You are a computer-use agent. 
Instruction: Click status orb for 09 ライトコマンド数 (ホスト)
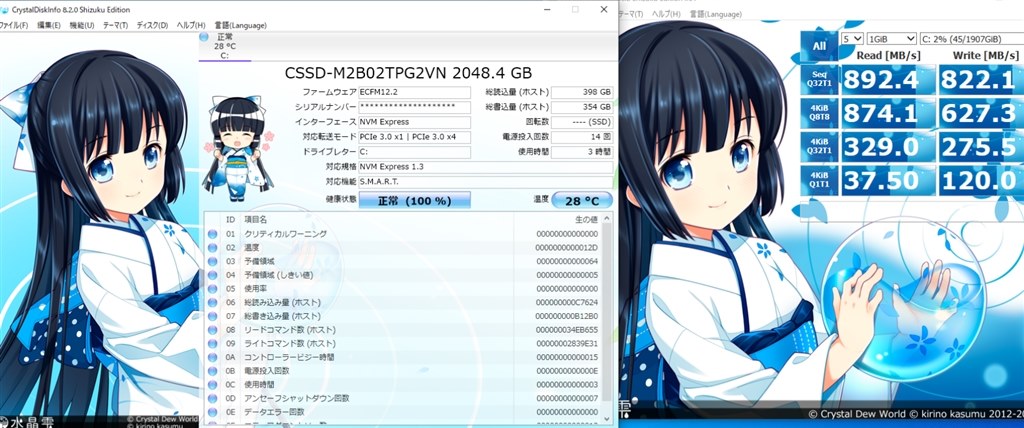click(212, 344)
